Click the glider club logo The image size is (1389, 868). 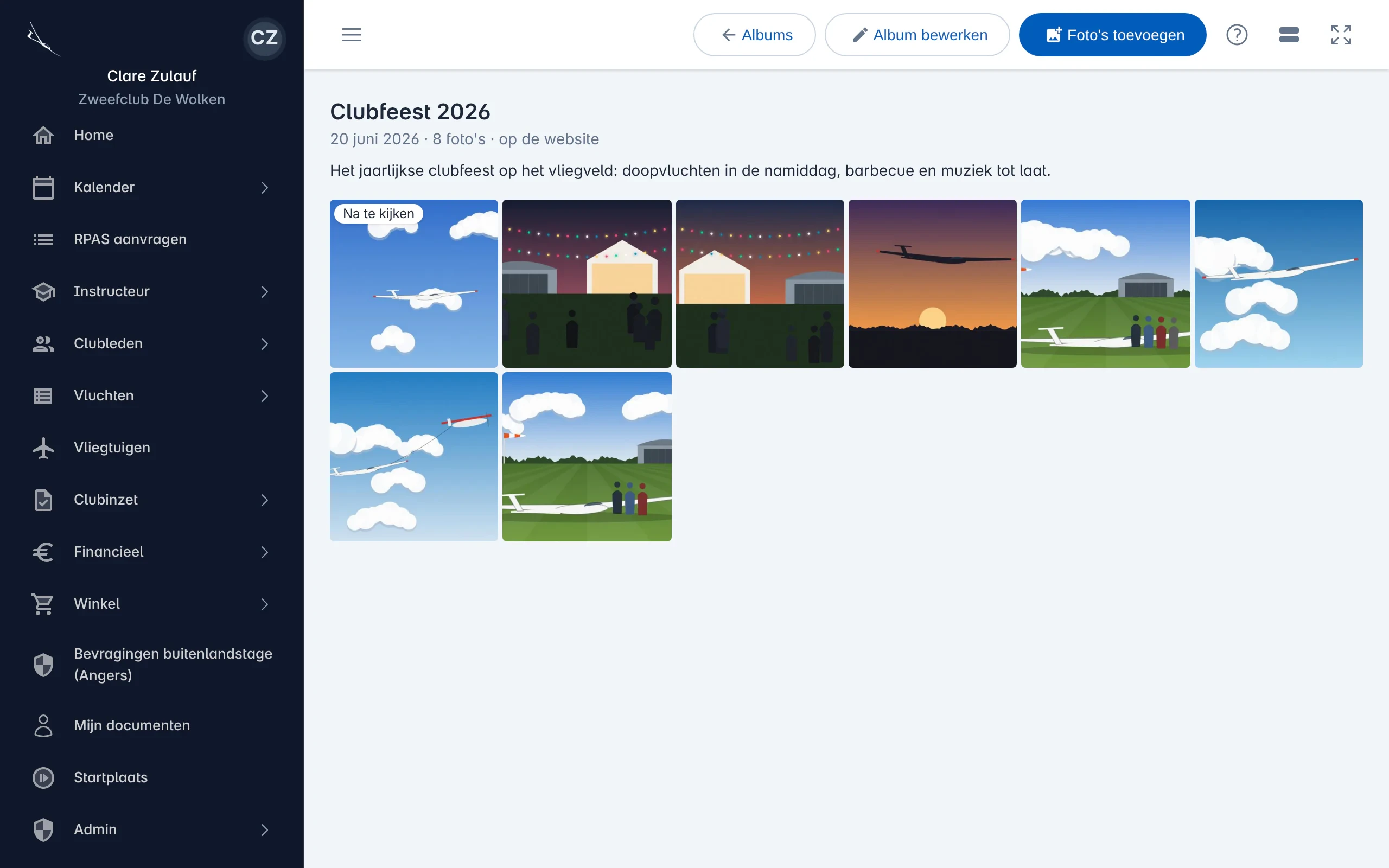[x=42, y=39]
